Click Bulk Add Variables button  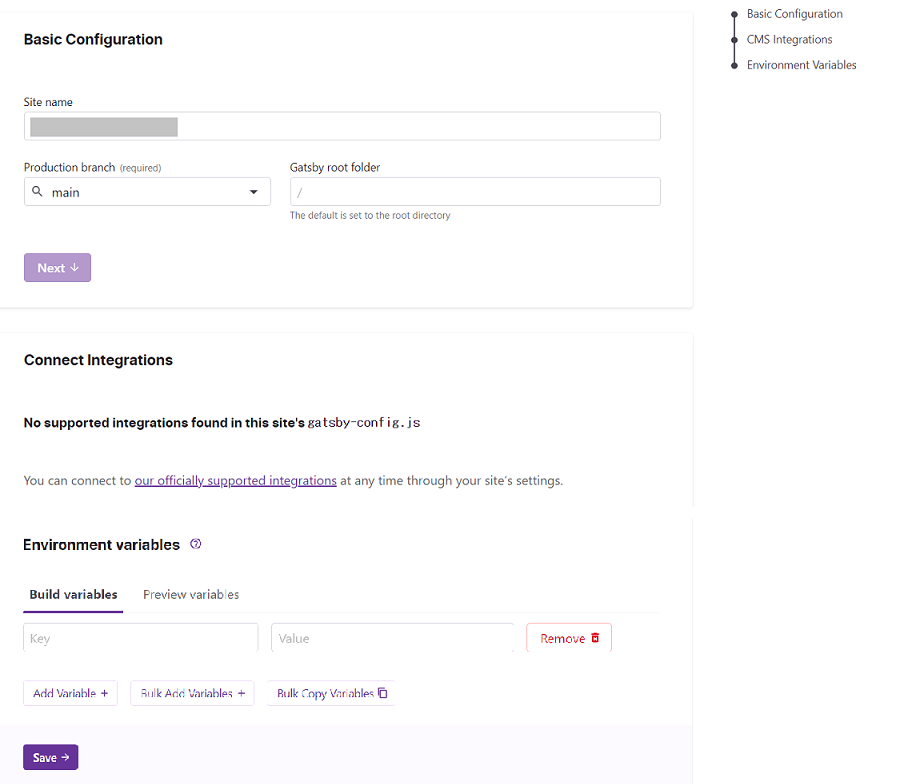point(192,693)
